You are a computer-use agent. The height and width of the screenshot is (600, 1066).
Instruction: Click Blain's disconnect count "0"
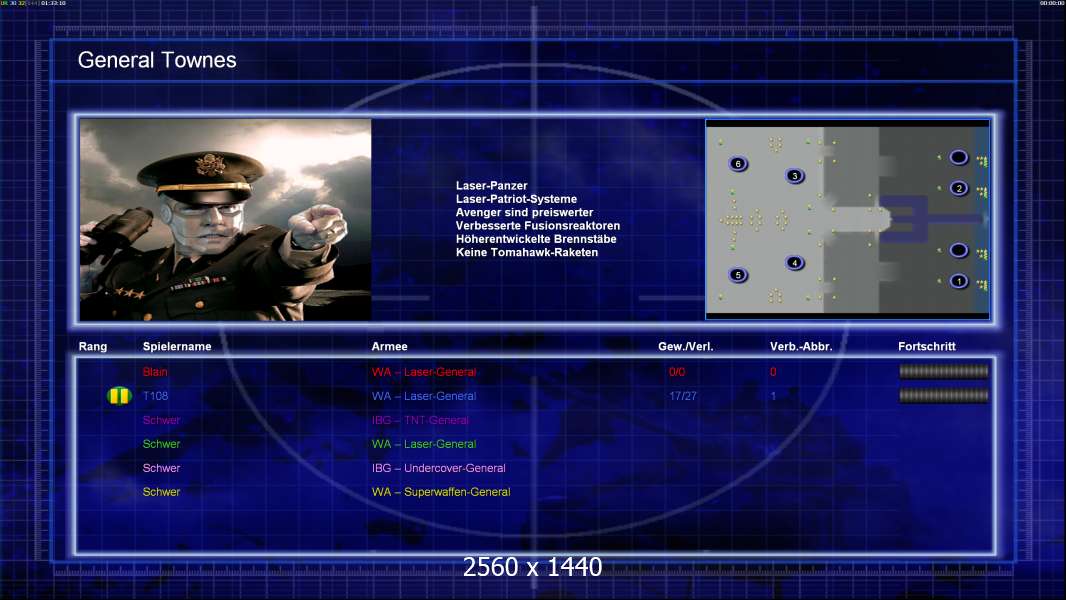[773, 372]
